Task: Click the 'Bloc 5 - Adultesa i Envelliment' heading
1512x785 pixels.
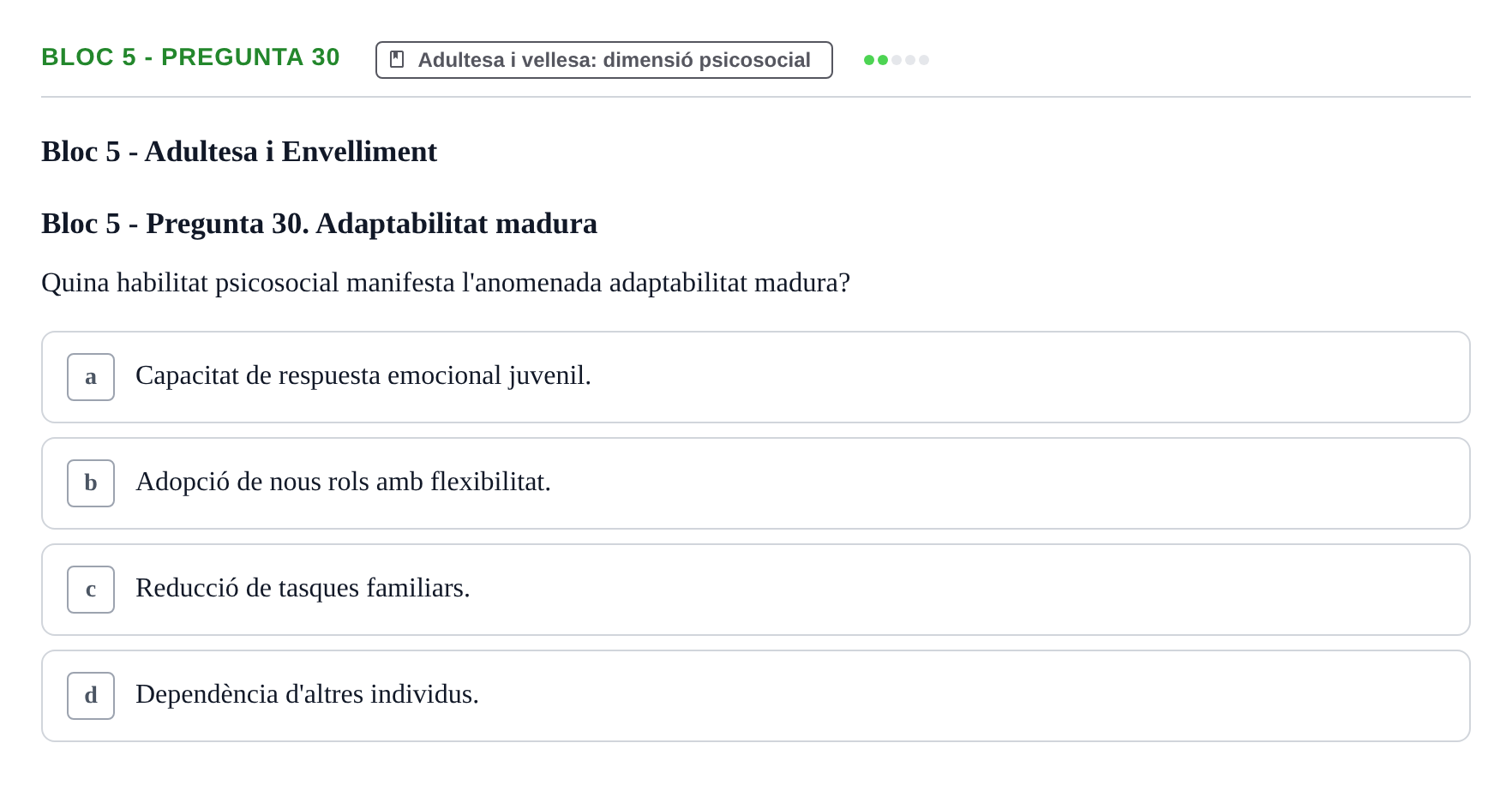Action: pyautogui.click(x=239, y=152)
